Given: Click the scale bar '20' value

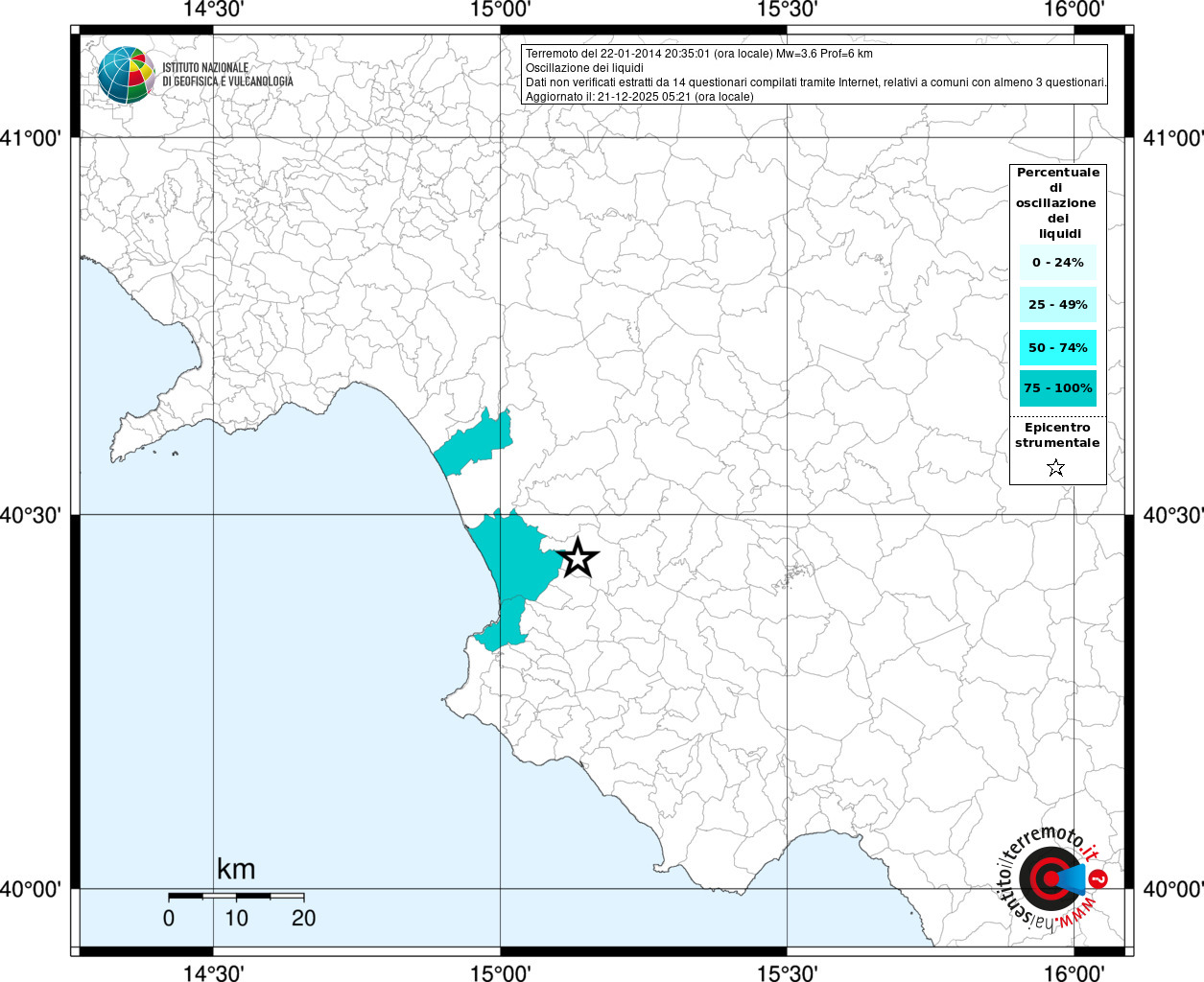Looking at the screenshot, I should [303, 919].
